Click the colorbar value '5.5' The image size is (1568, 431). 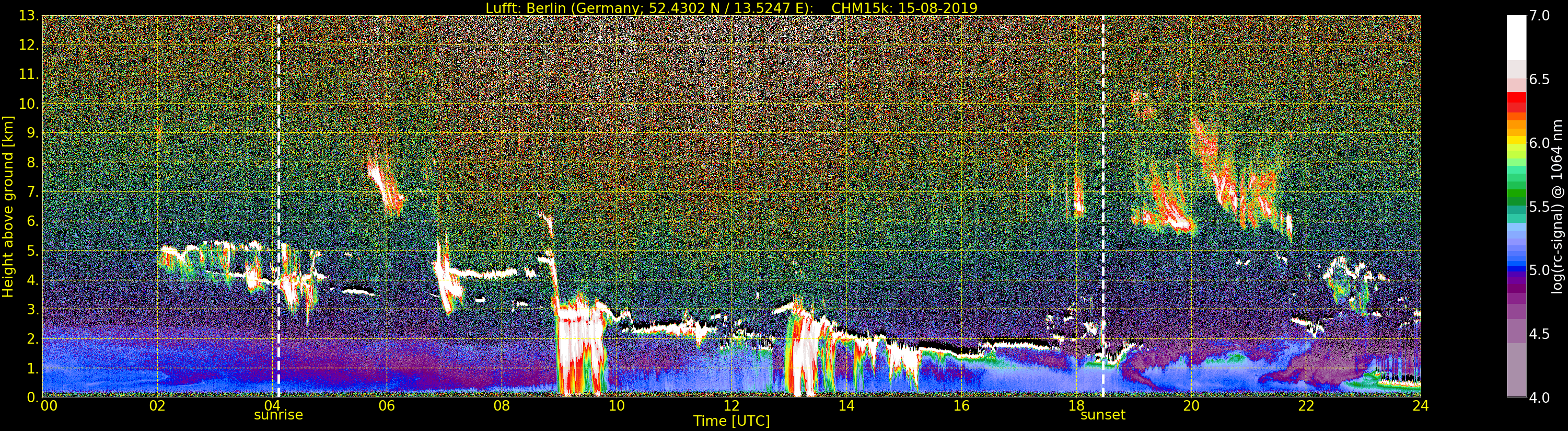1539,207
